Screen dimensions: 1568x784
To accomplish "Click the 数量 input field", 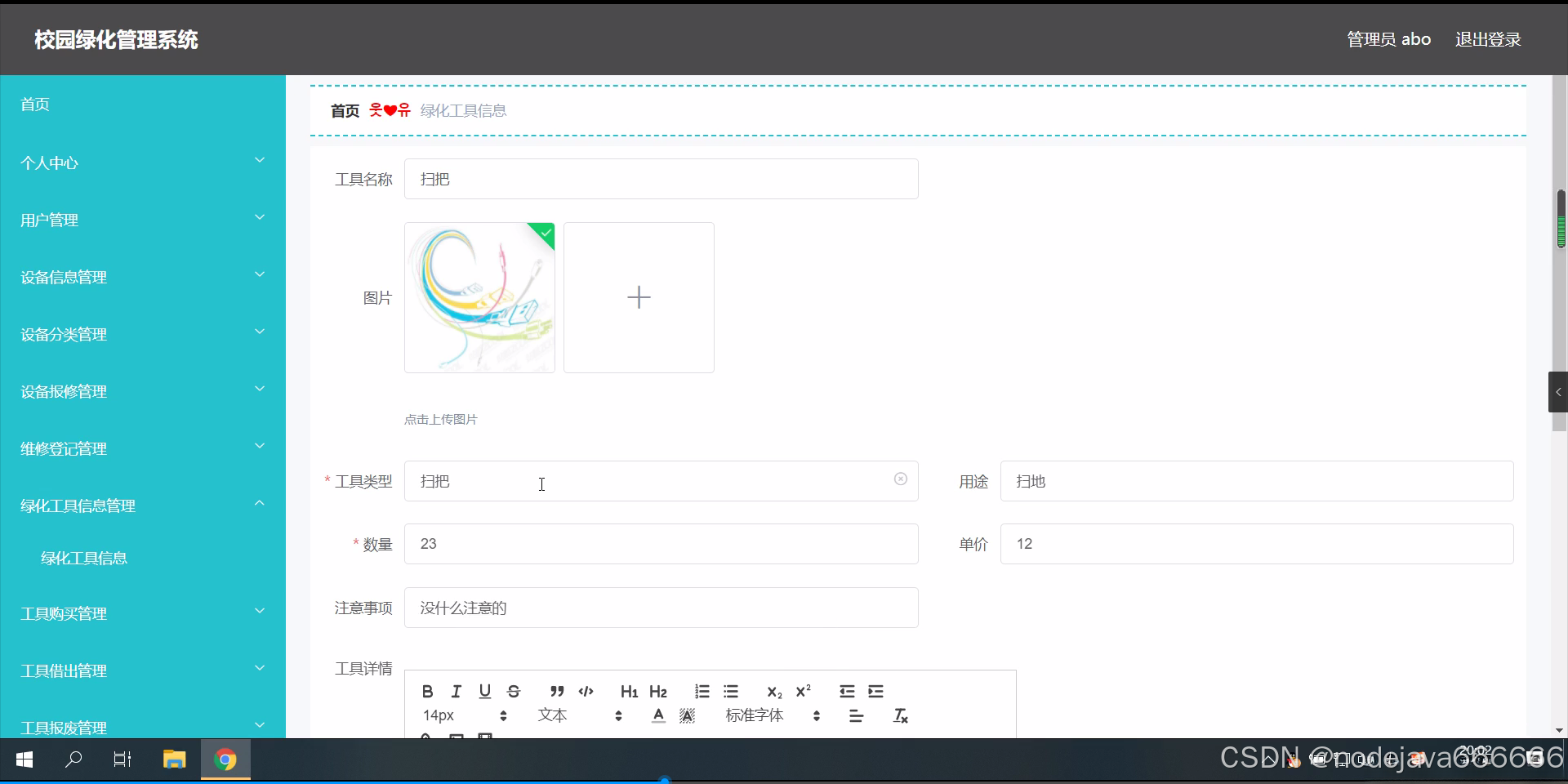I will (661, 544).
